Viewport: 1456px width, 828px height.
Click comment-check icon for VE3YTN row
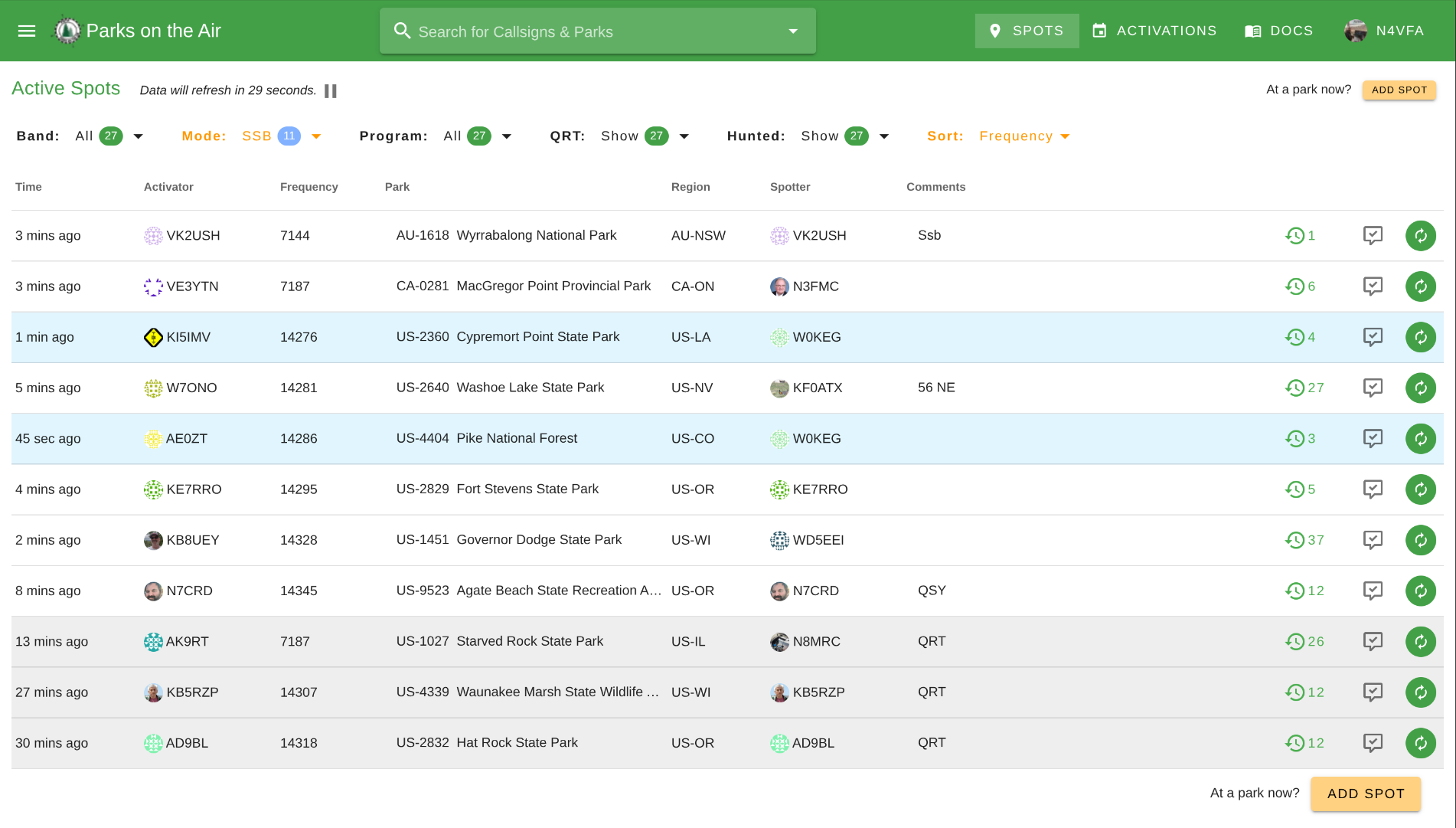tap(1373, 286)
